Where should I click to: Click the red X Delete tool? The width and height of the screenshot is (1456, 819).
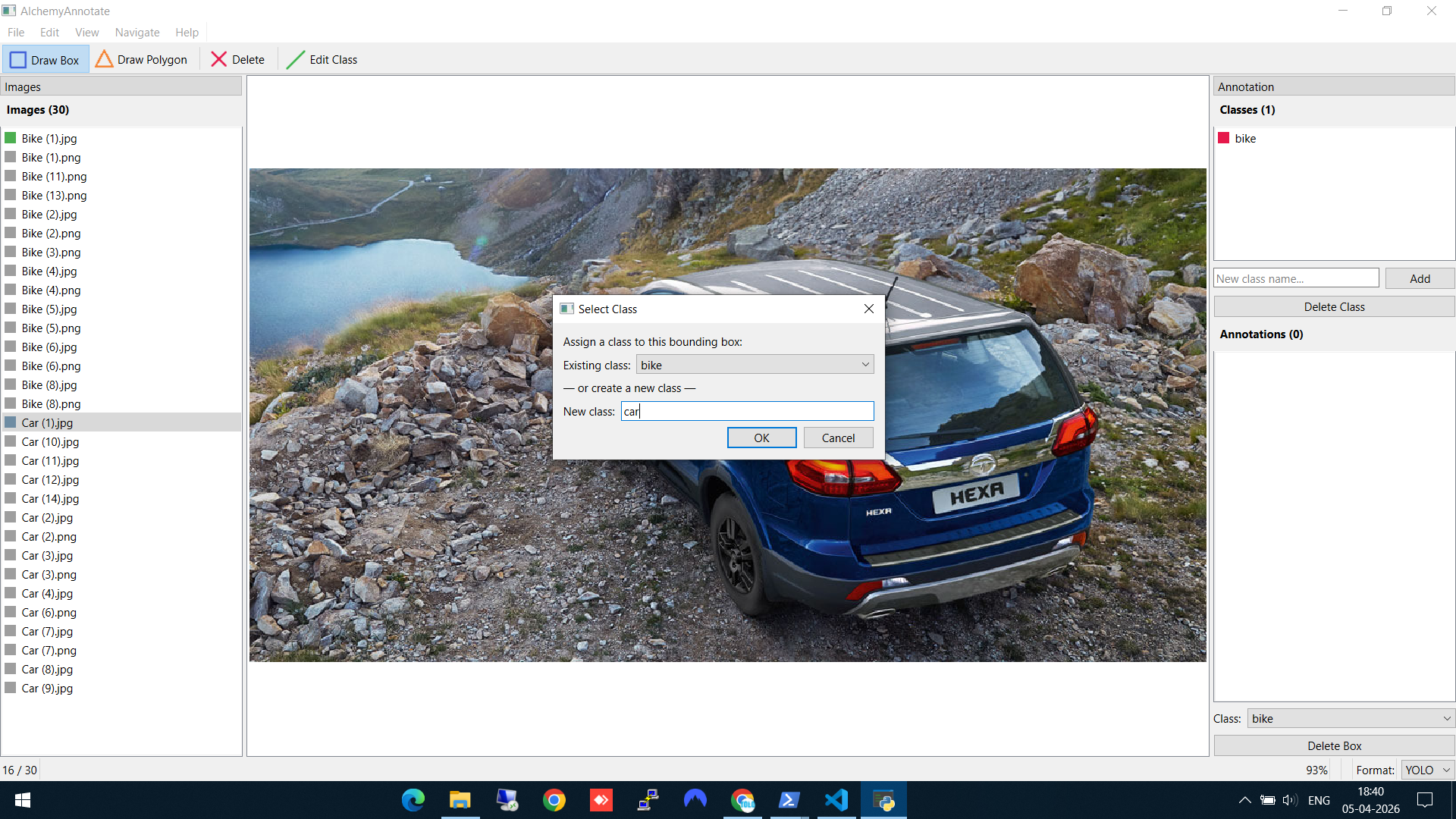(x=237, y=60)
